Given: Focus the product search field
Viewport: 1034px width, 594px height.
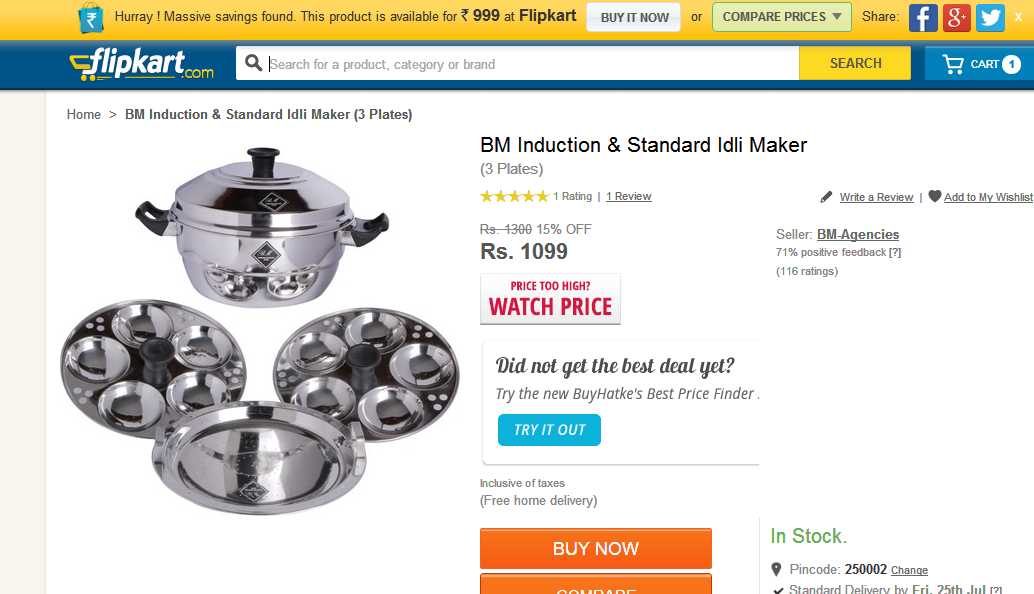Looking at the screenshot, I should coord(530,64).
